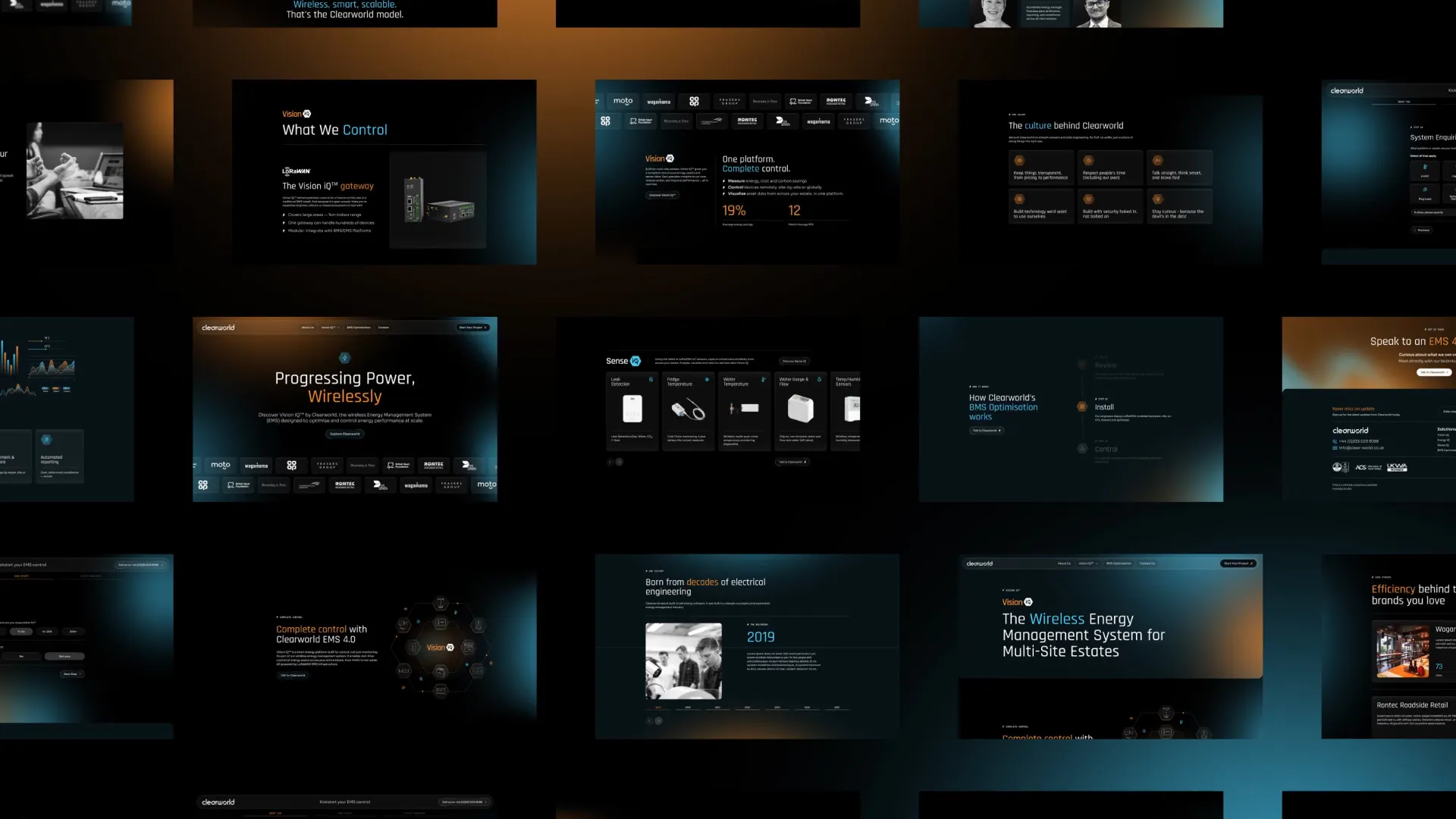Click the newsletter signup input field in the footer
Viewport: 1456px width, 819px height.
click(x=1448, y=411)
